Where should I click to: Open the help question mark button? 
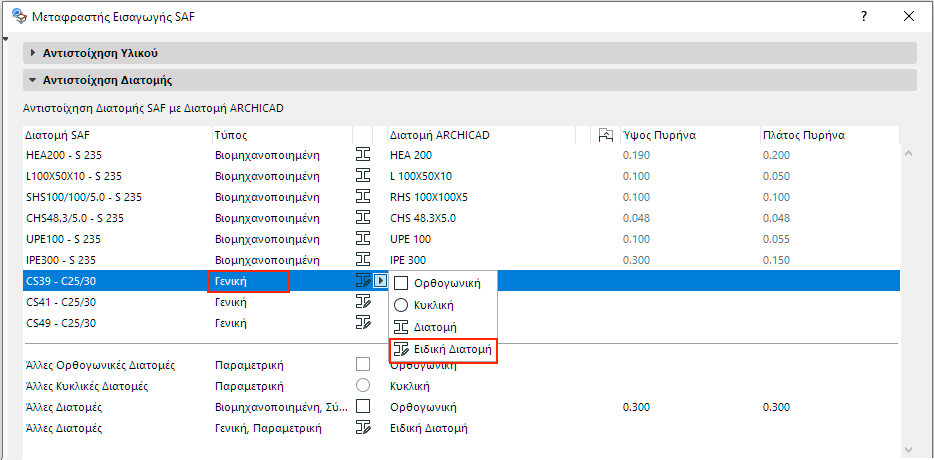coord(864,17)
